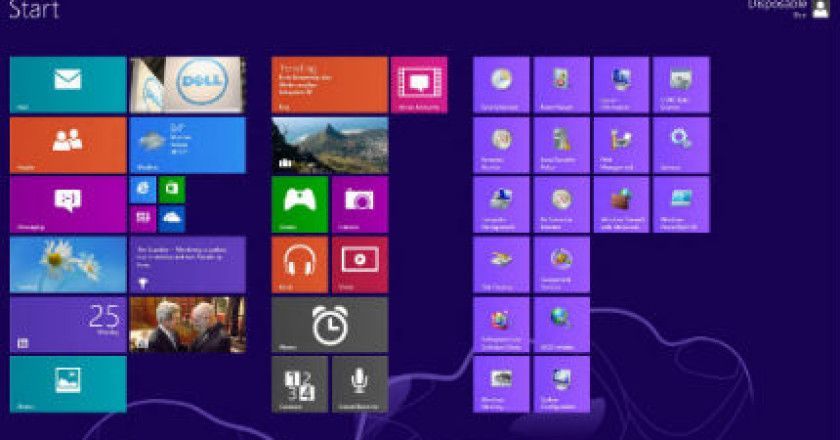Open the Component Services tile
The height and width of the screenshot is (440, 840).
(561, 265)
